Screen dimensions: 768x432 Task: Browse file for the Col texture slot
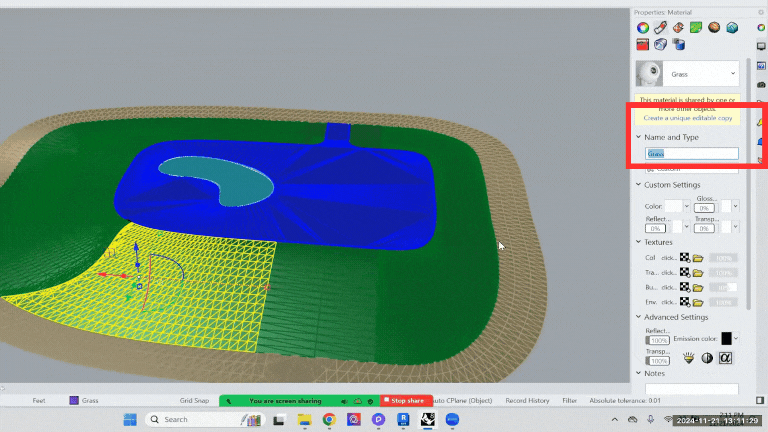tap(698, 258)
